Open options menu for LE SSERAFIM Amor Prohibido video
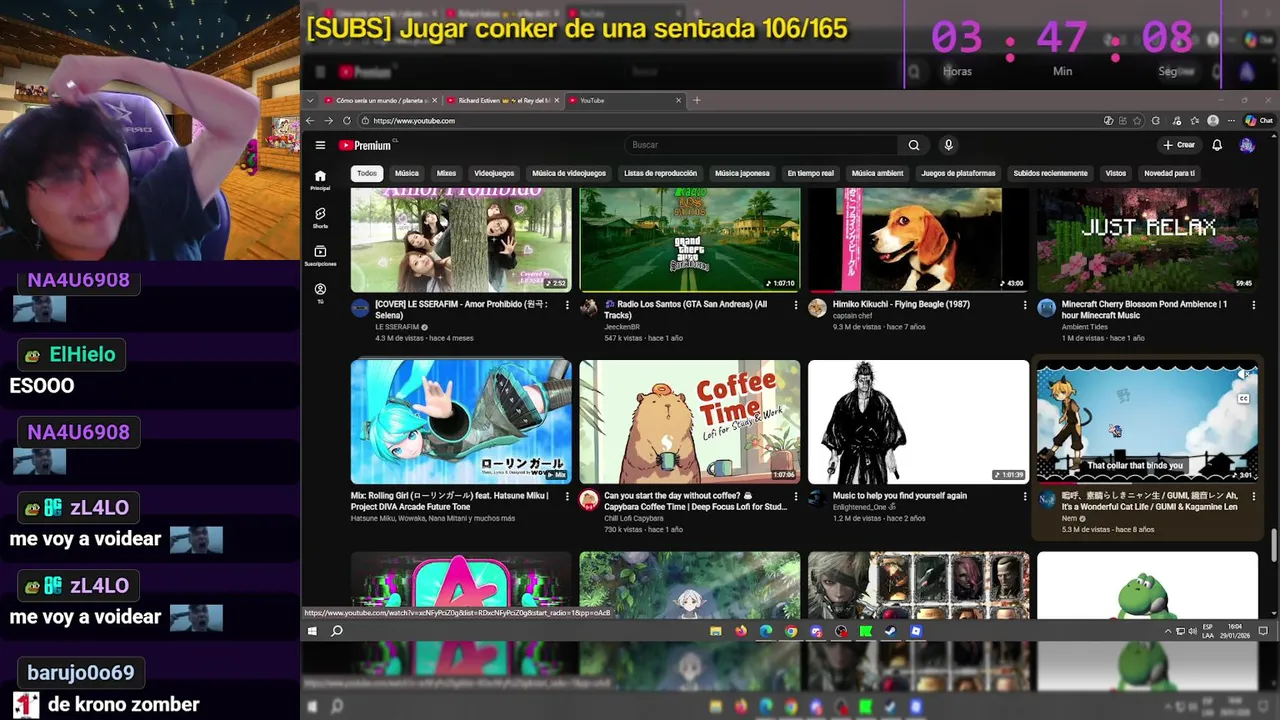The image size is (1280, 720). pos(567,305)
